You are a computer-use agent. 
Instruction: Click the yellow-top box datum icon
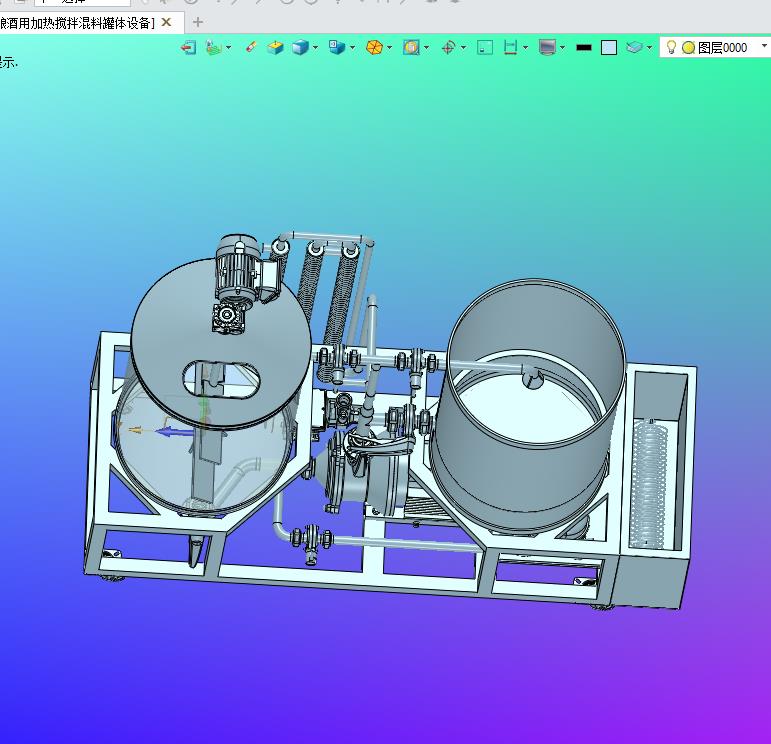point(275,47)
